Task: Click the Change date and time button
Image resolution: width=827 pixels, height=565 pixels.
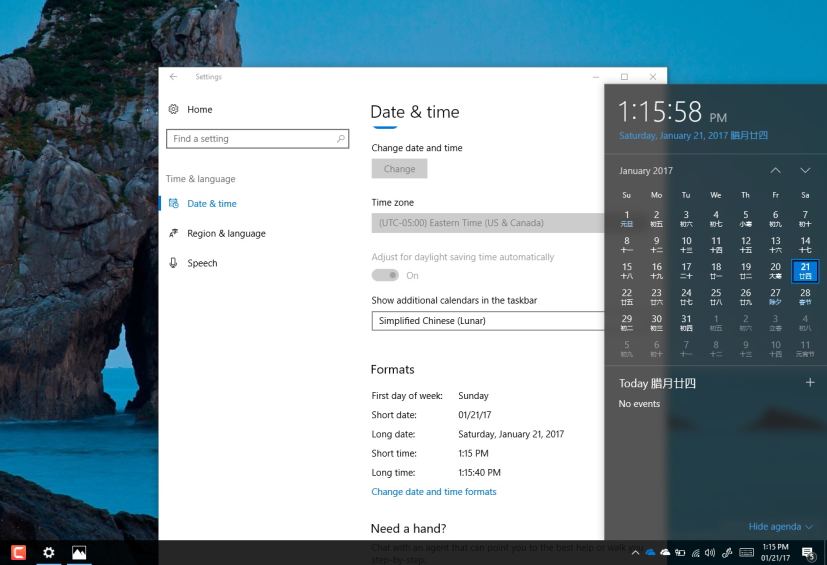Action: click(x=399, y=169)
